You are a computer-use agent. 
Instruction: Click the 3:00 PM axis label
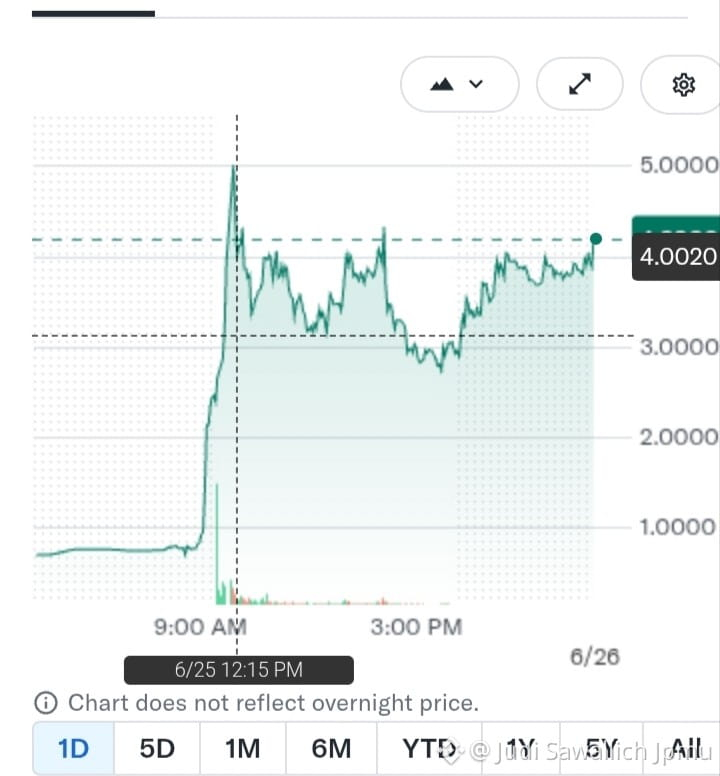pos(416,627)
